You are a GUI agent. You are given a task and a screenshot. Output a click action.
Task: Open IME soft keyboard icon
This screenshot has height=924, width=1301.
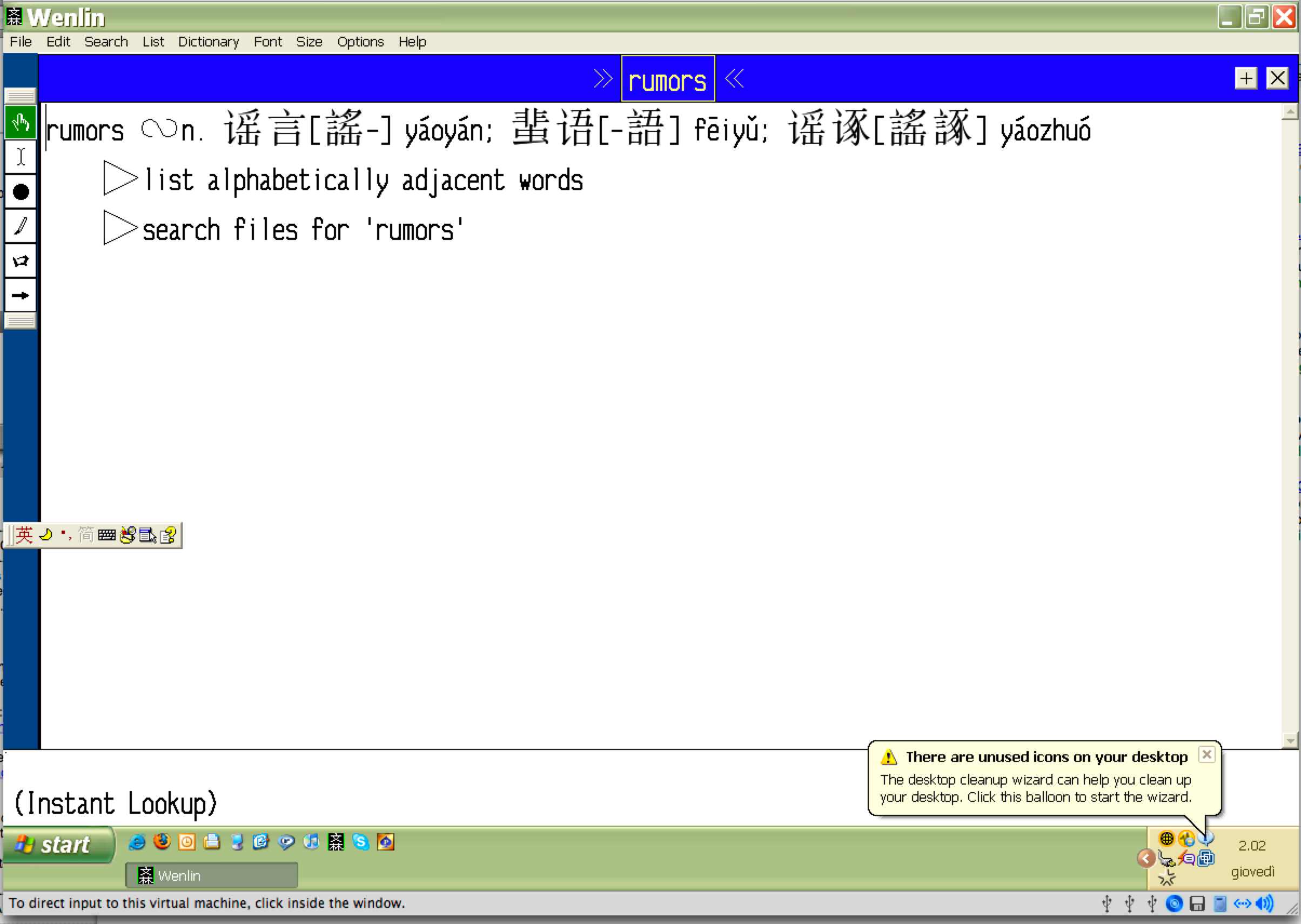[106, 535]
